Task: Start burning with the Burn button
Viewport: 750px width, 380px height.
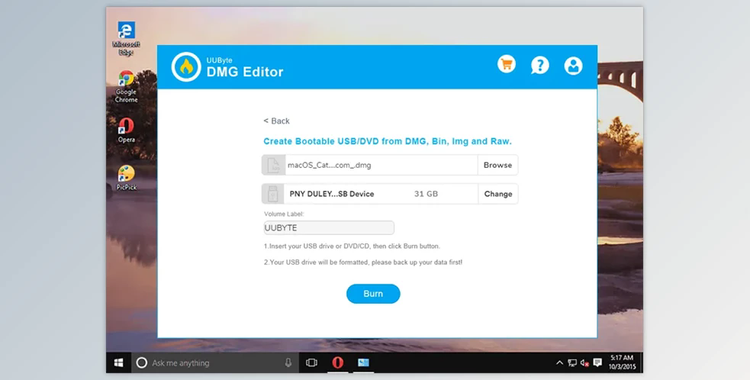Action: pyautogui.click(x=373, y=294)
